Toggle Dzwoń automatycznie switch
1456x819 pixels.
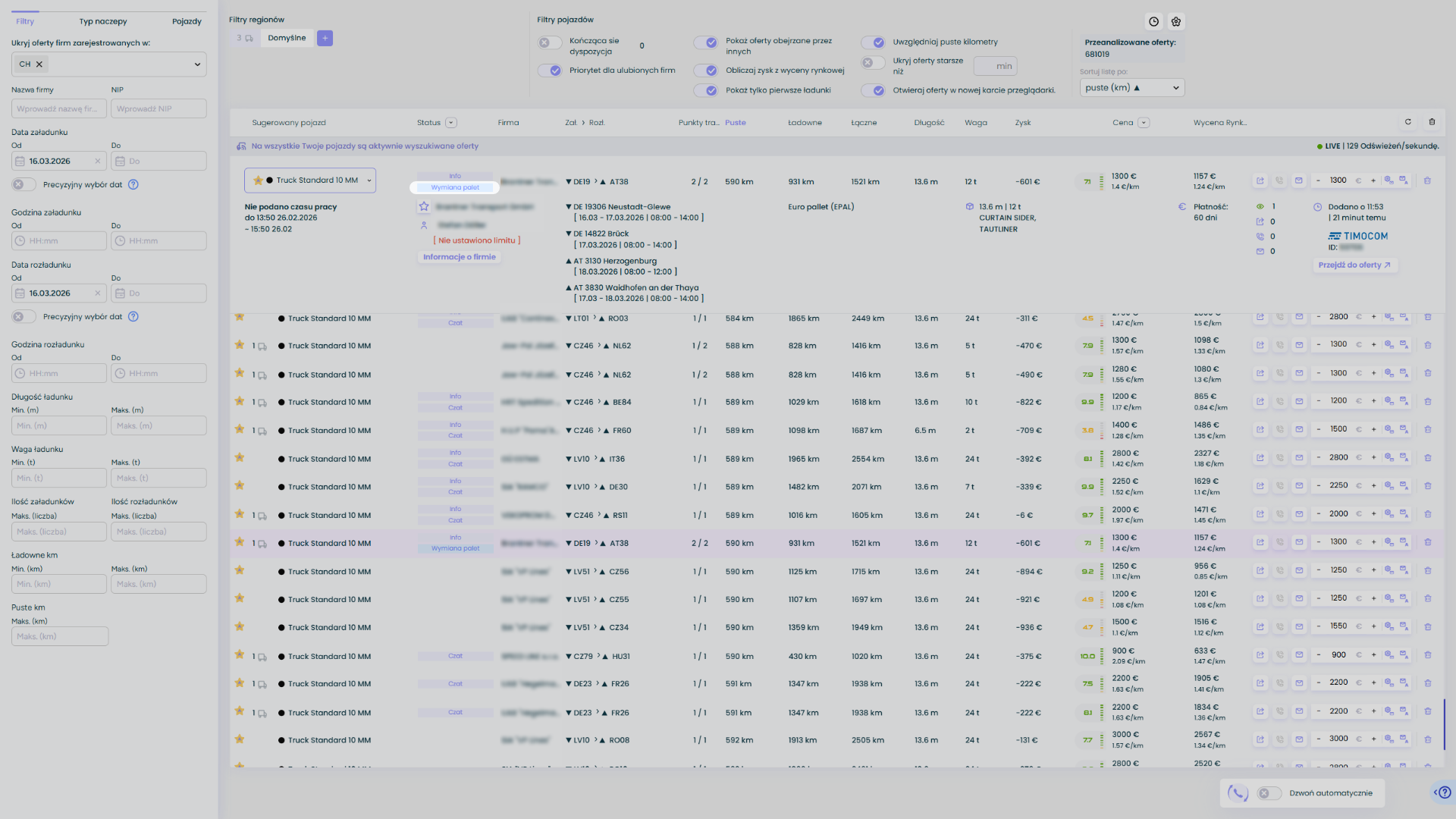coord(1269,793)
